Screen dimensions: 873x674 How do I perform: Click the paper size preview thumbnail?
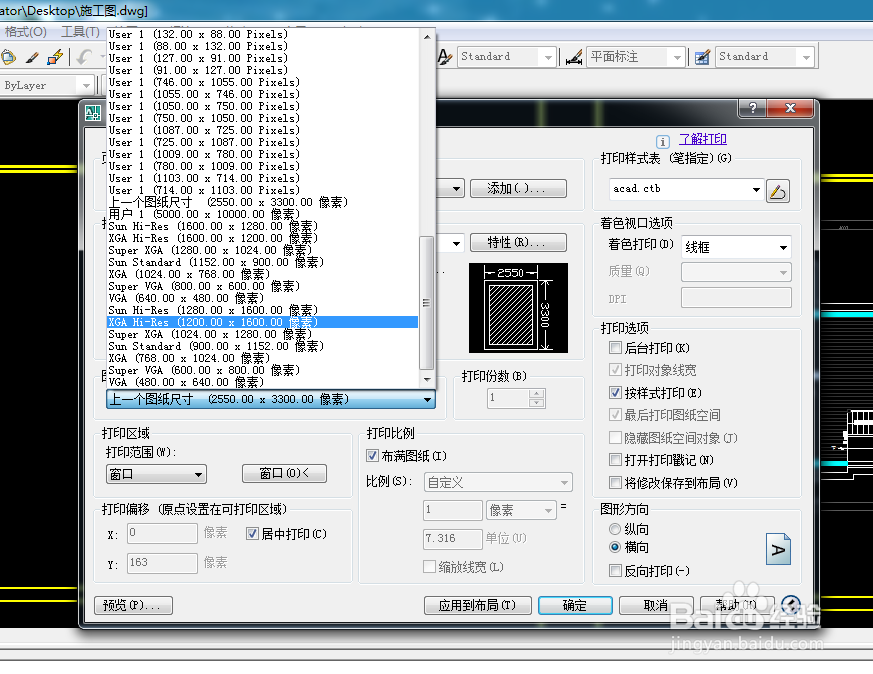point(518,308)
